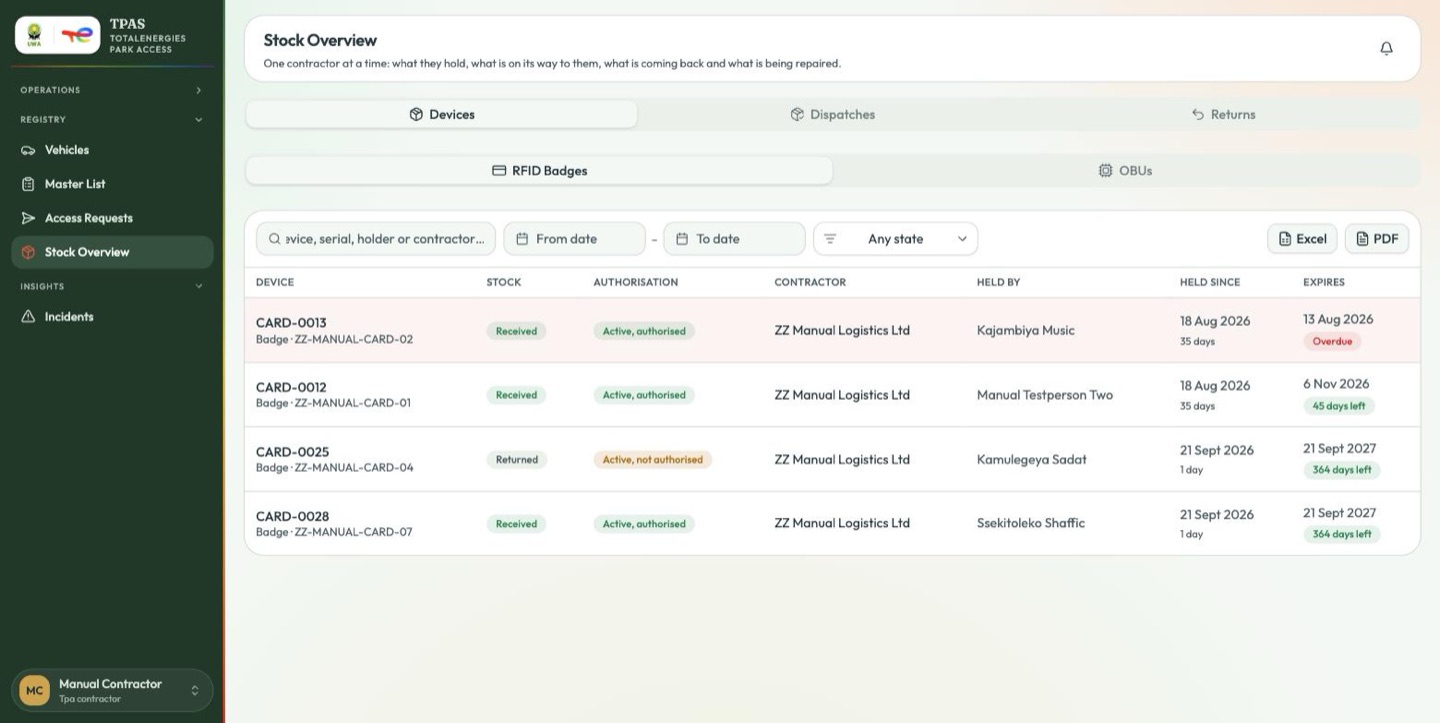
Task: Click the 364 days left badge for CARD-0028
Action: (1342, 534)
